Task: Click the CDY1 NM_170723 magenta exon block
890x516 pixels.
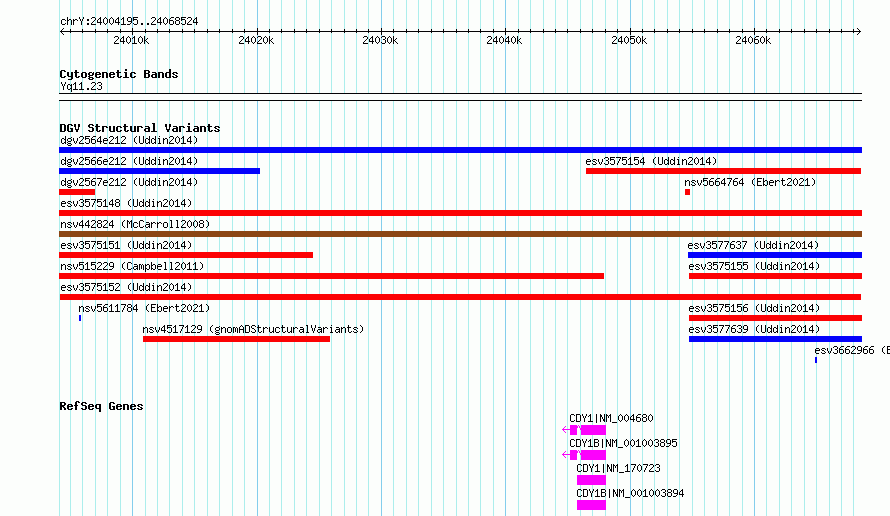Action: pos(591,480)
